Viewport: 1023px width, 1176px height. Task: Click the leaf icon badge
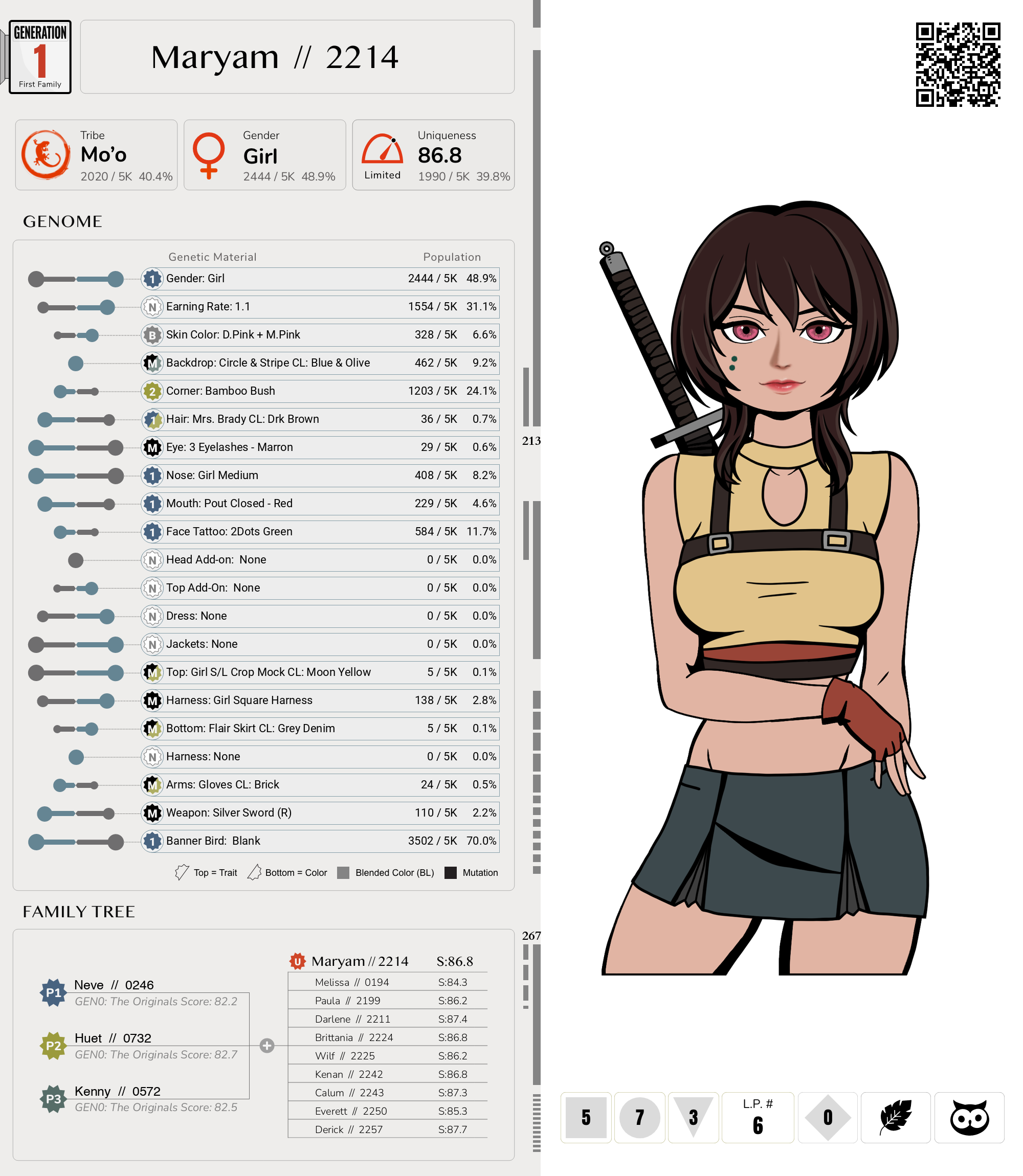tap(895, 1117)
